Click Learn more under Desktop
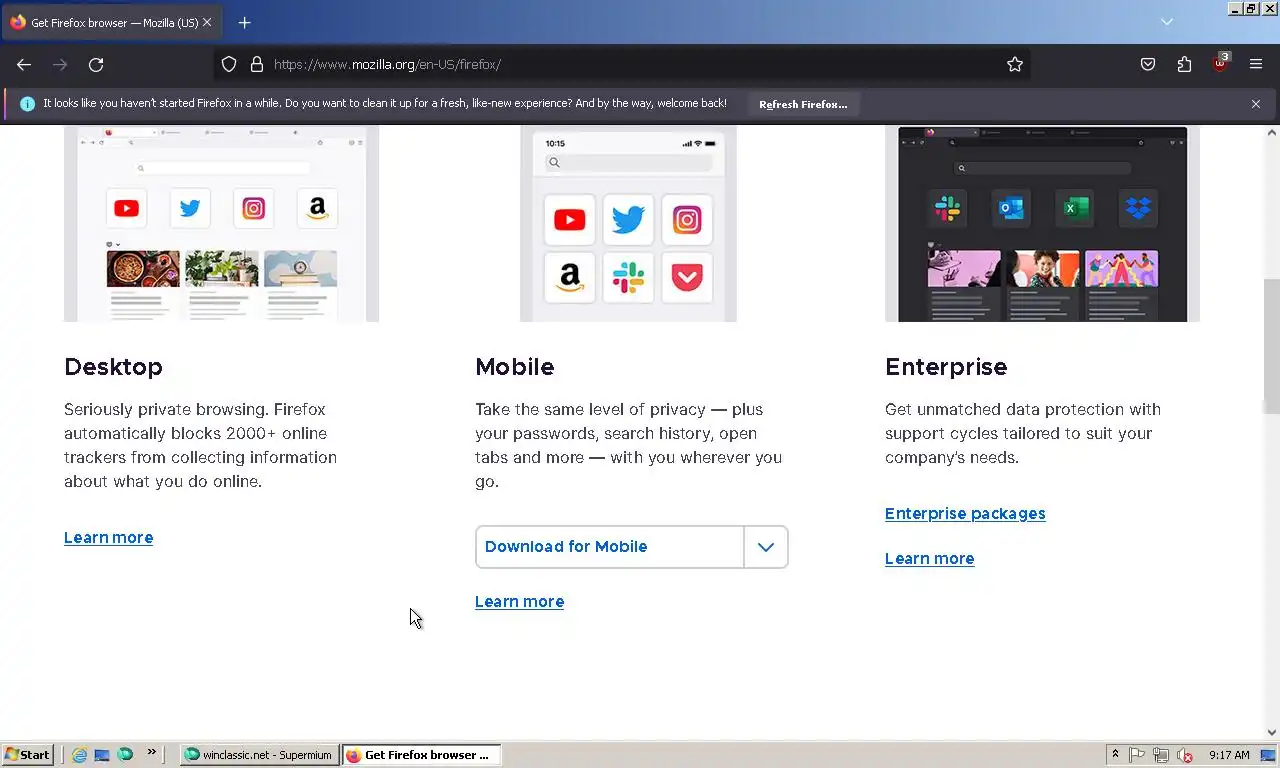Image resolution: width=1280 pixels, height=768 pixels. (x=108, y=538)
